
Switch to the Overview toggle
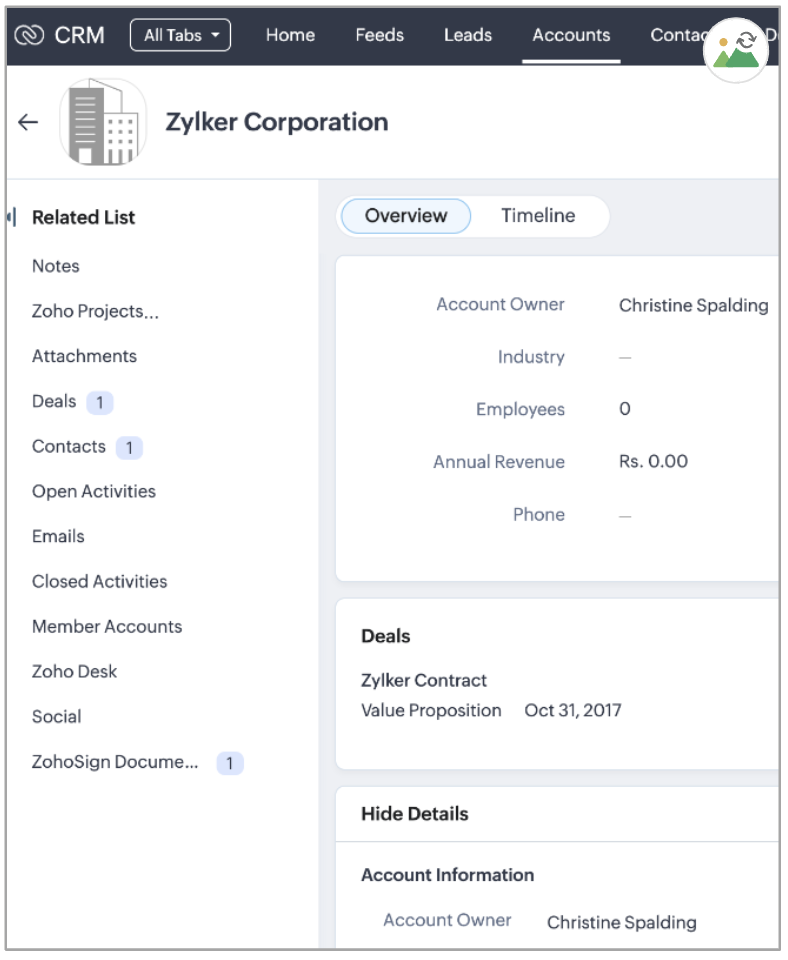point(405,216)
